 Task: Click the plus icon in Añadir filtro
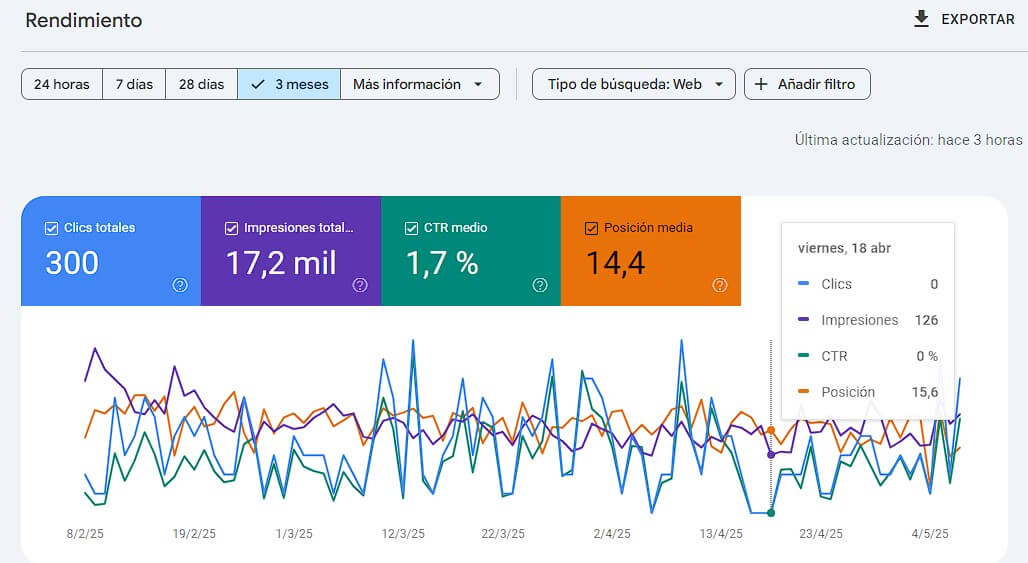tap(762, 85)
